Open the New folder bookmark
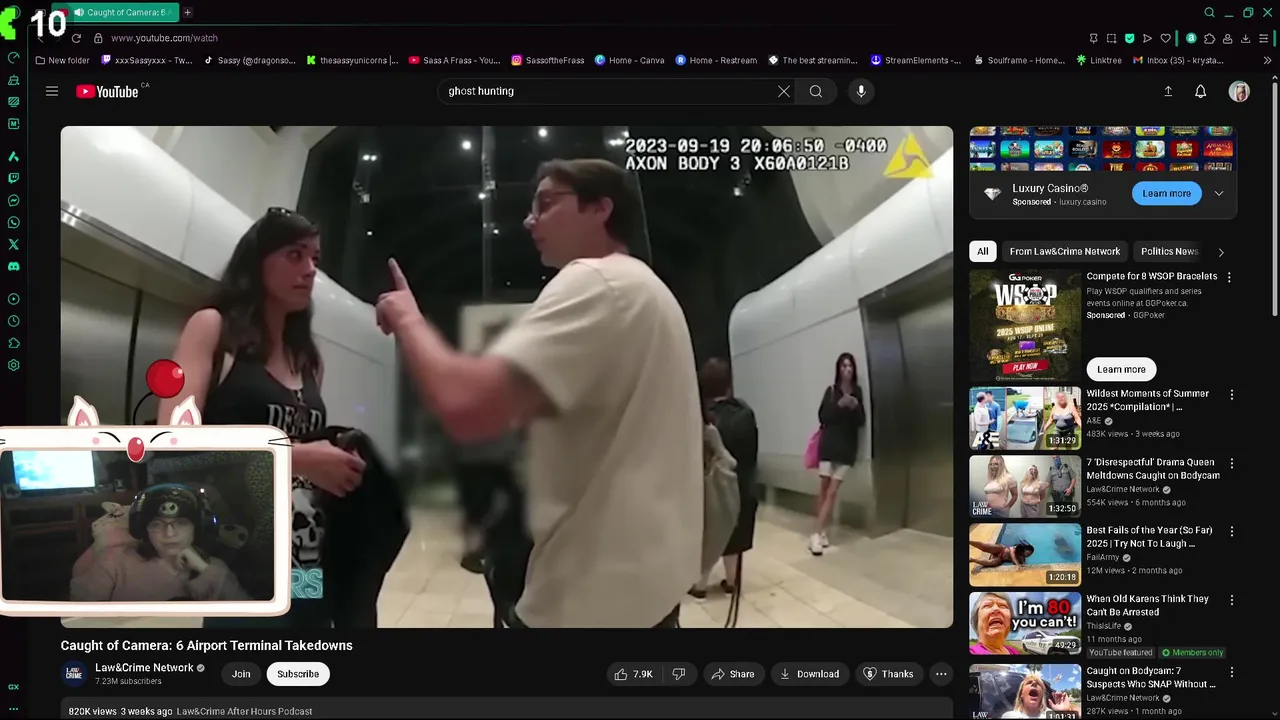 [x=62, y=60]
